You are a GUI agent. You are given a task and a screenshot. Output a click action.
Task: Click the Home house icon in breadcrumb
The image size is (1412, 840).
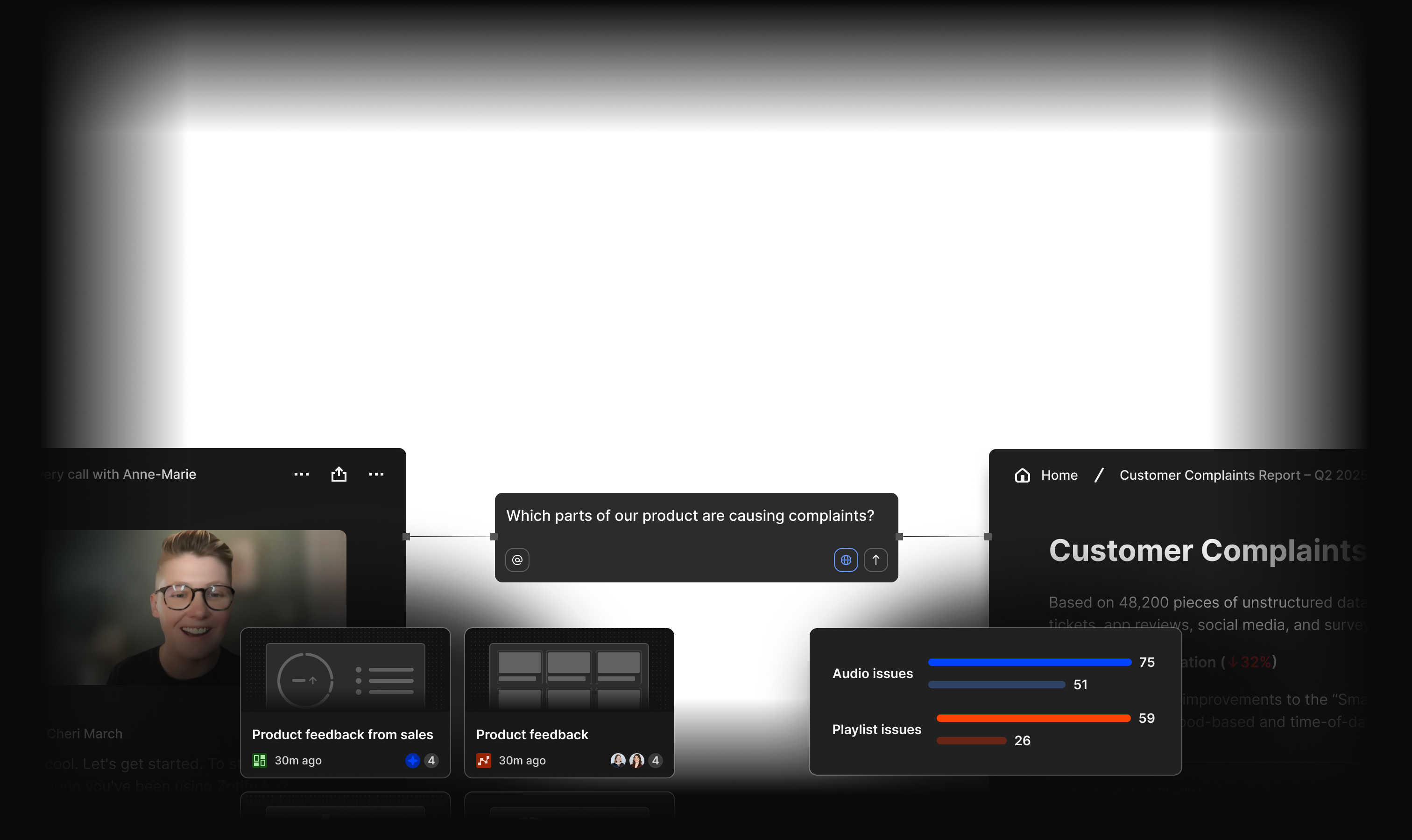click(1022, 476)
